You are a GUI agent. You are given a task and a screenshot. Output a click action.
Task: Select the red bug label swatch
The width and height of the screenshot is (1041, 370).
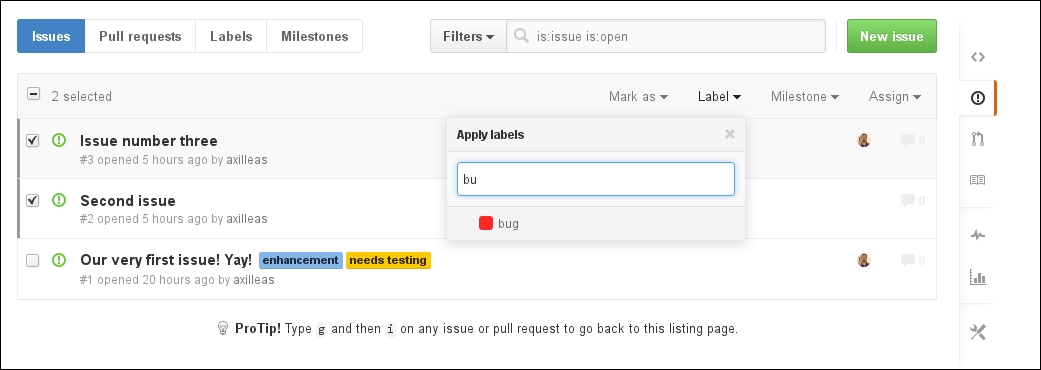486,223
